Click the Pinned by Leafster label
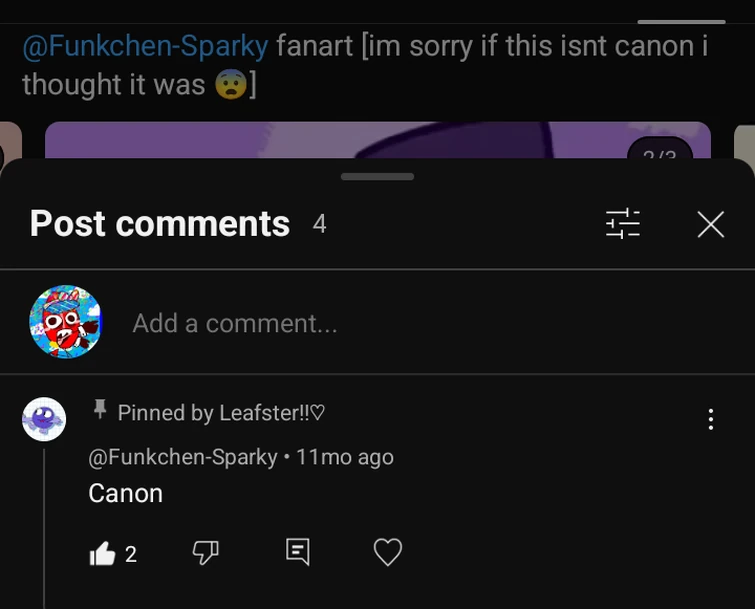 pos(221,412)
